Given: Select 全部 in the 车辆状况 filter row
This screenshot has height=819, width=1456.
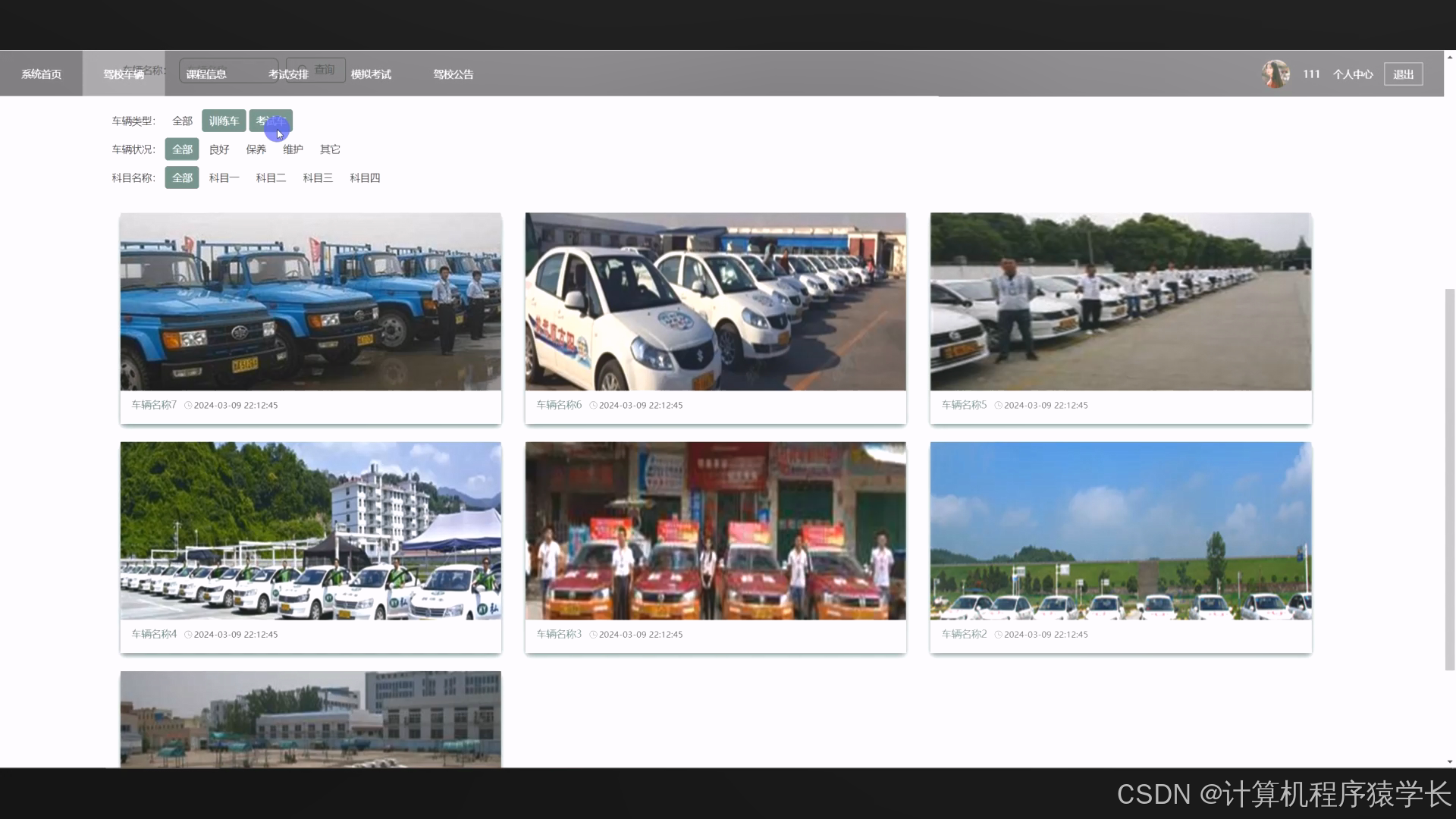Looking at the screenshot, I should (x=182, y=149).
